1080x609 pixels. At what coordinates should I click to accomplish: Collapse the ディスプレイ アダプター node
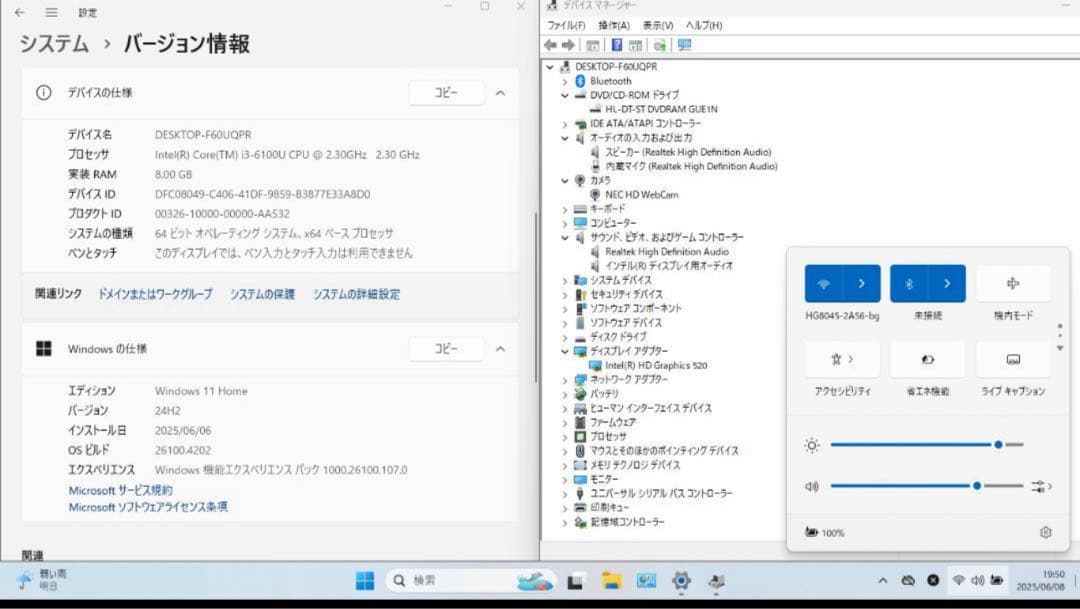(566, 353)
